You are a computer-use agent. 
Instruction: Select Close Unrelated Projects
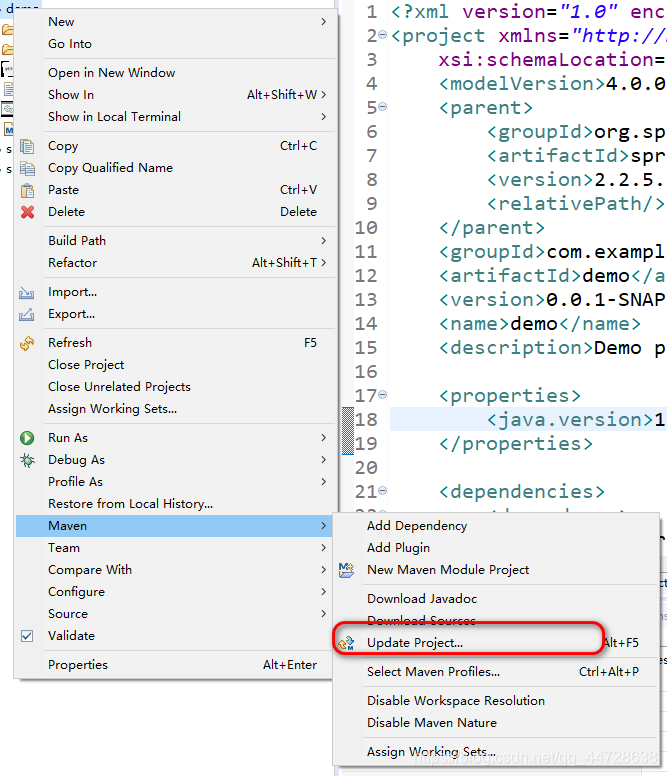(176, 387)
